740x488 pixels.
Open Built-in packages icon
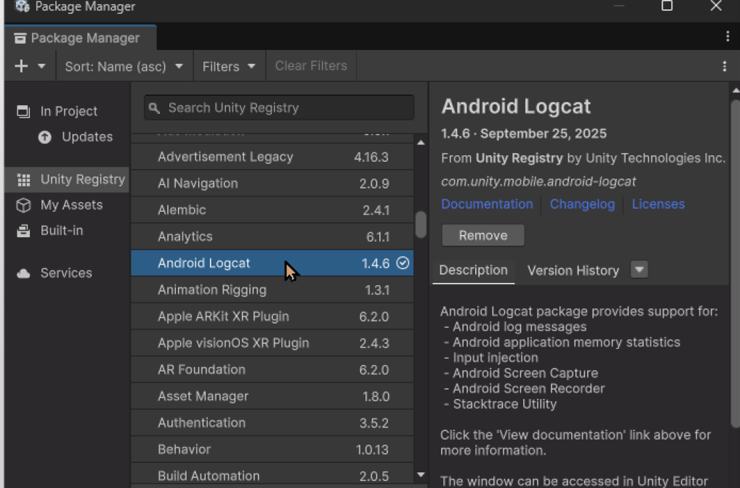tap(23, 231)
